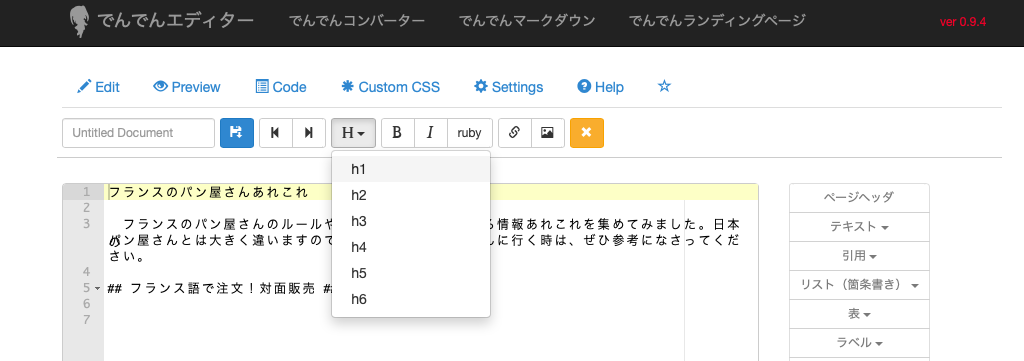Switch to the Preview tab
This screenshot has height=361, width=1024.
[x=187, y=87]
